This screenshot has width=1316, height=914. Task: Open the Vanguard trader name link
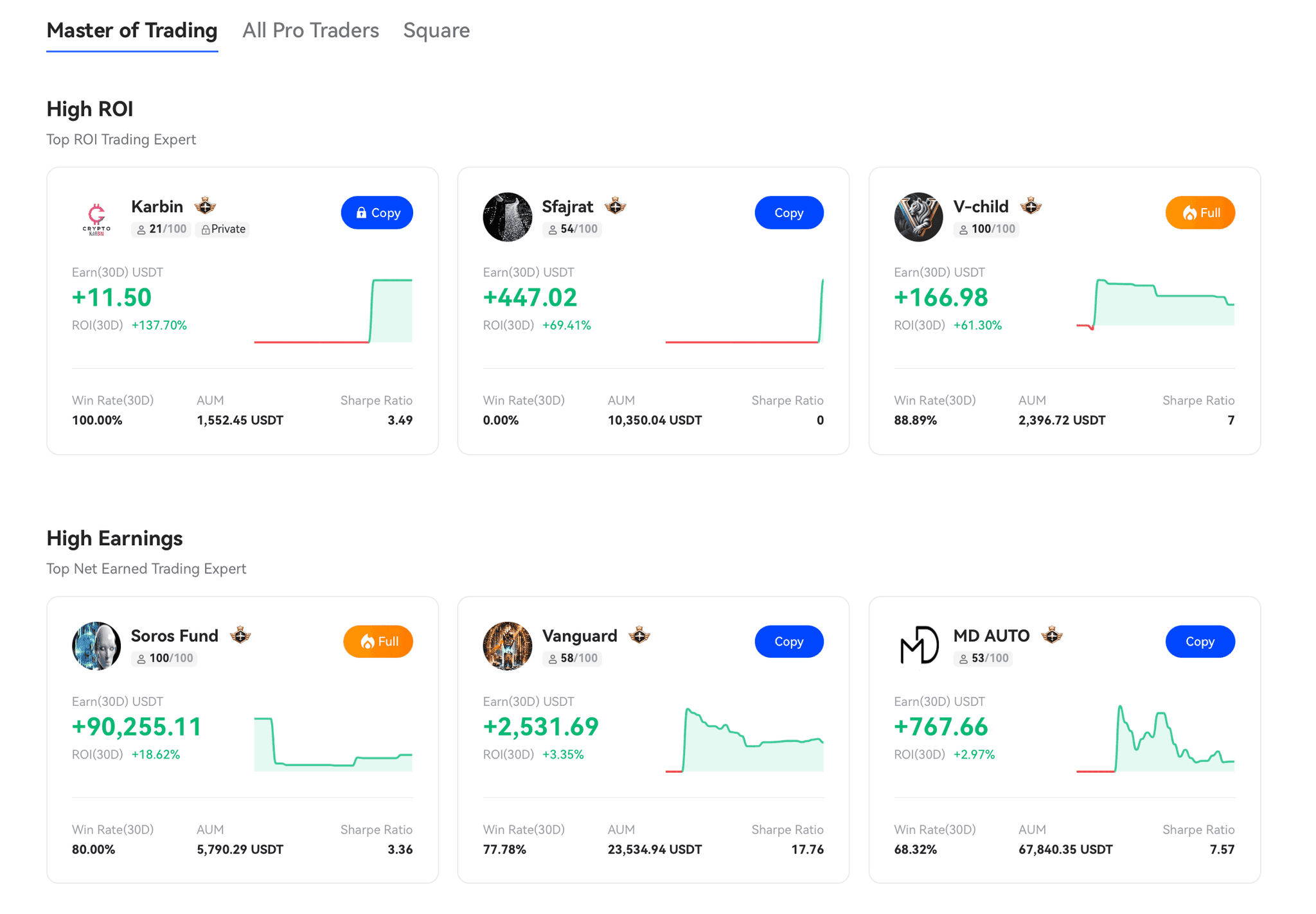click(579, 635)
